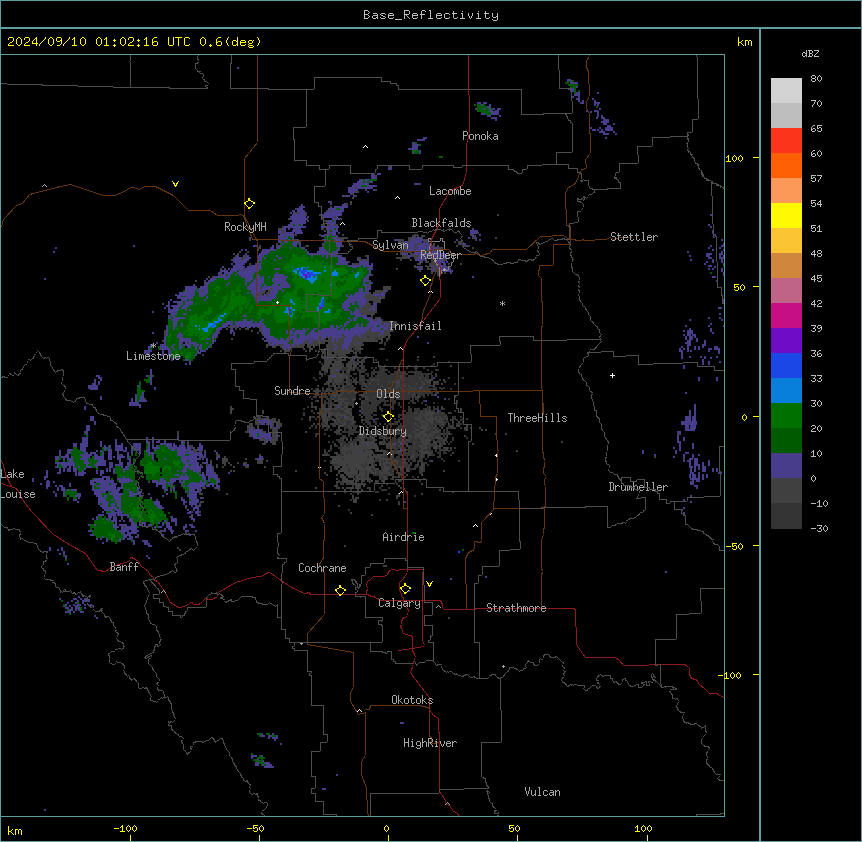Click the HighRiver city label
The width and height of the screenshot is (862, 842).
pos(430,743)
